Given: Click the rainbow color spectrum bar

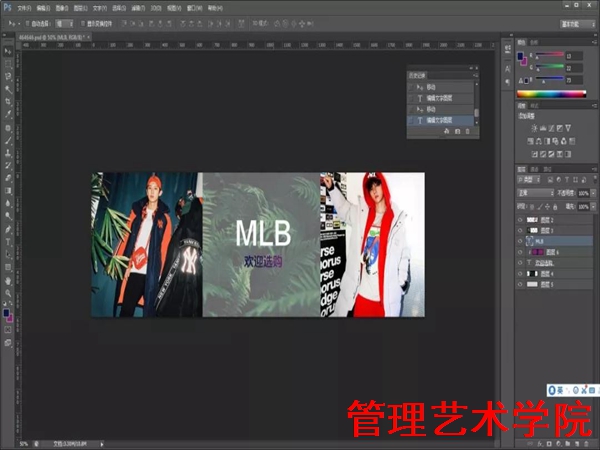Looking at the screenshot, I should (551, 93).
